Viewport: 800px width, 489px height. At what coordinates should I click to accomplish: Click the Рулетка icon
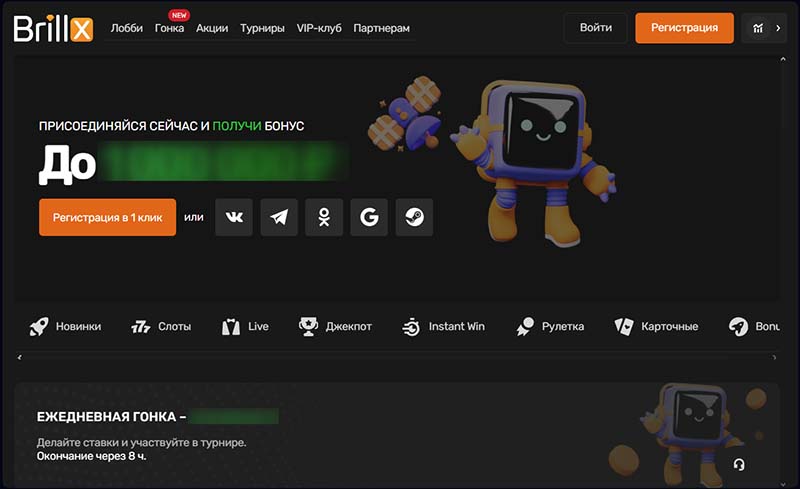pos(524,326)
